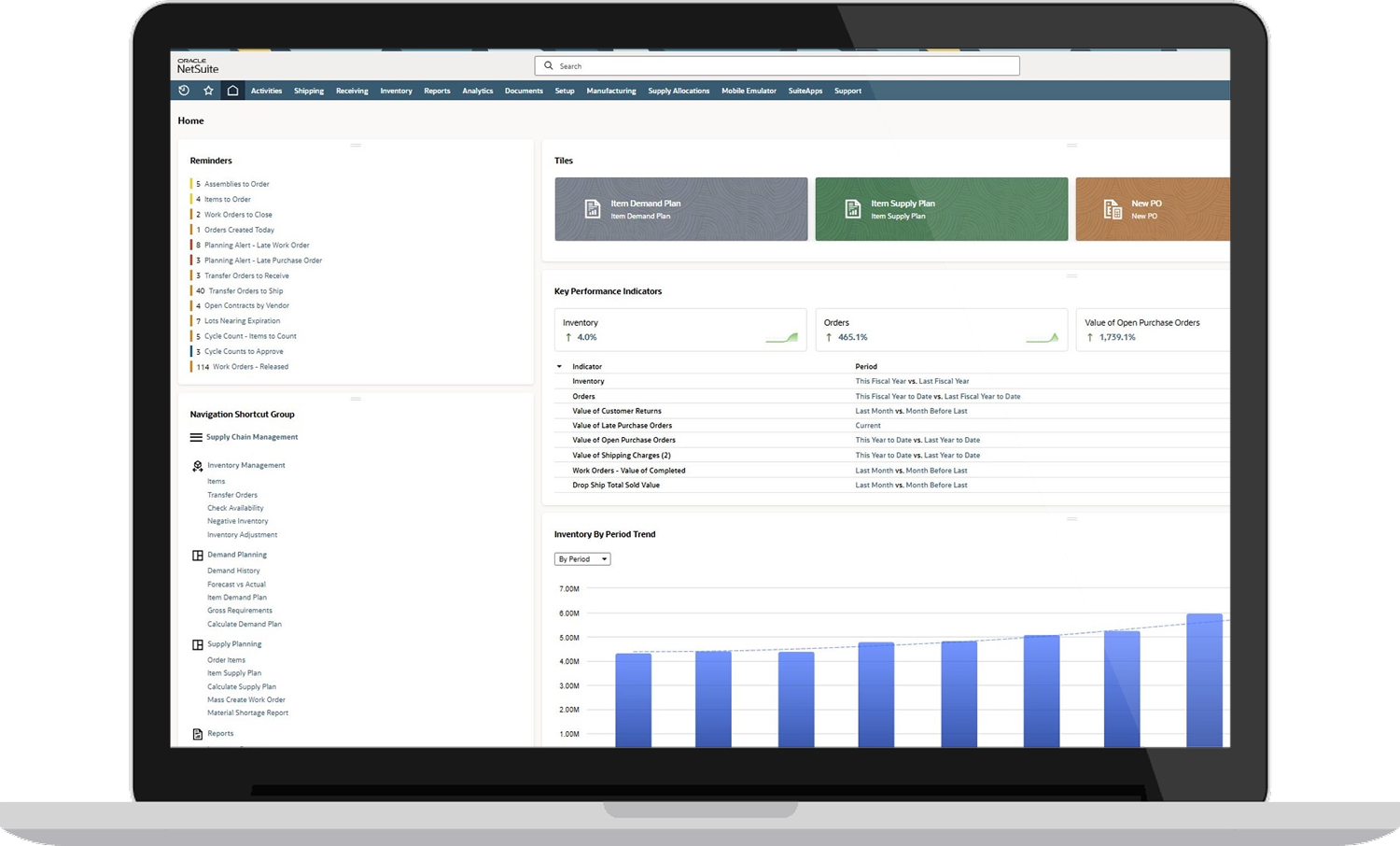This screenshot has width=1400, height=846.
Task: Select the Home icon in the navigation bar
Action: [232, 90]
